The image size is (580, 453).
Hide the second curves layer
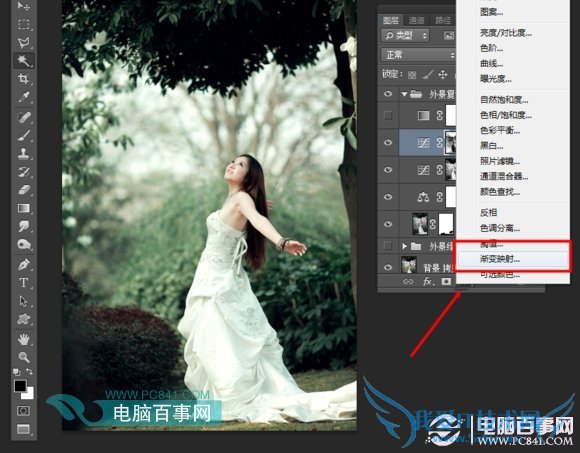point(388,170)
